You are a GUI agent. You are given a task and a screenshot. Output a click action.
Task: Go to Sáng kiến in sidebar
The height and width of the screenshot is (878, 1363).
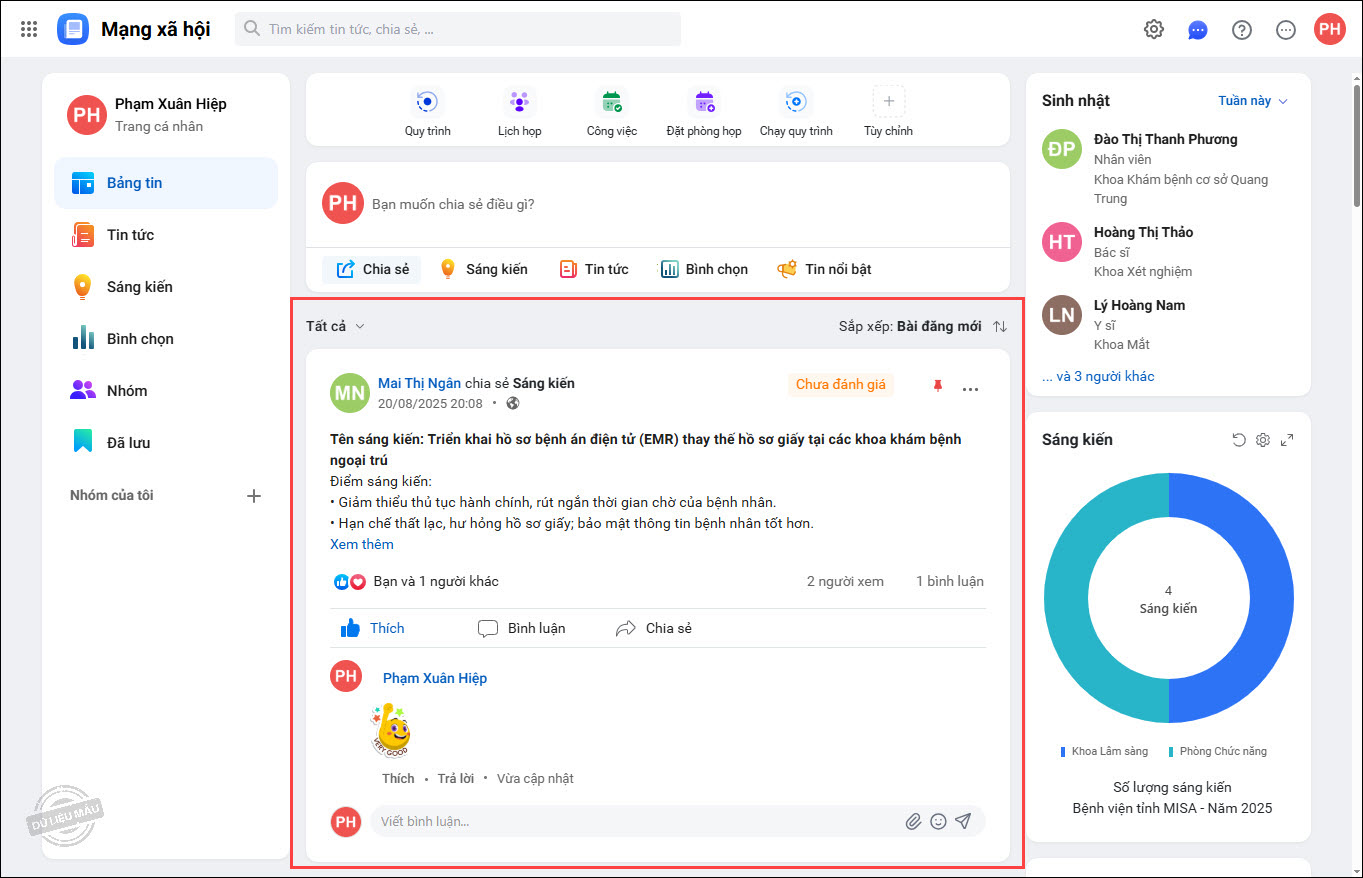tap(166, 287)
